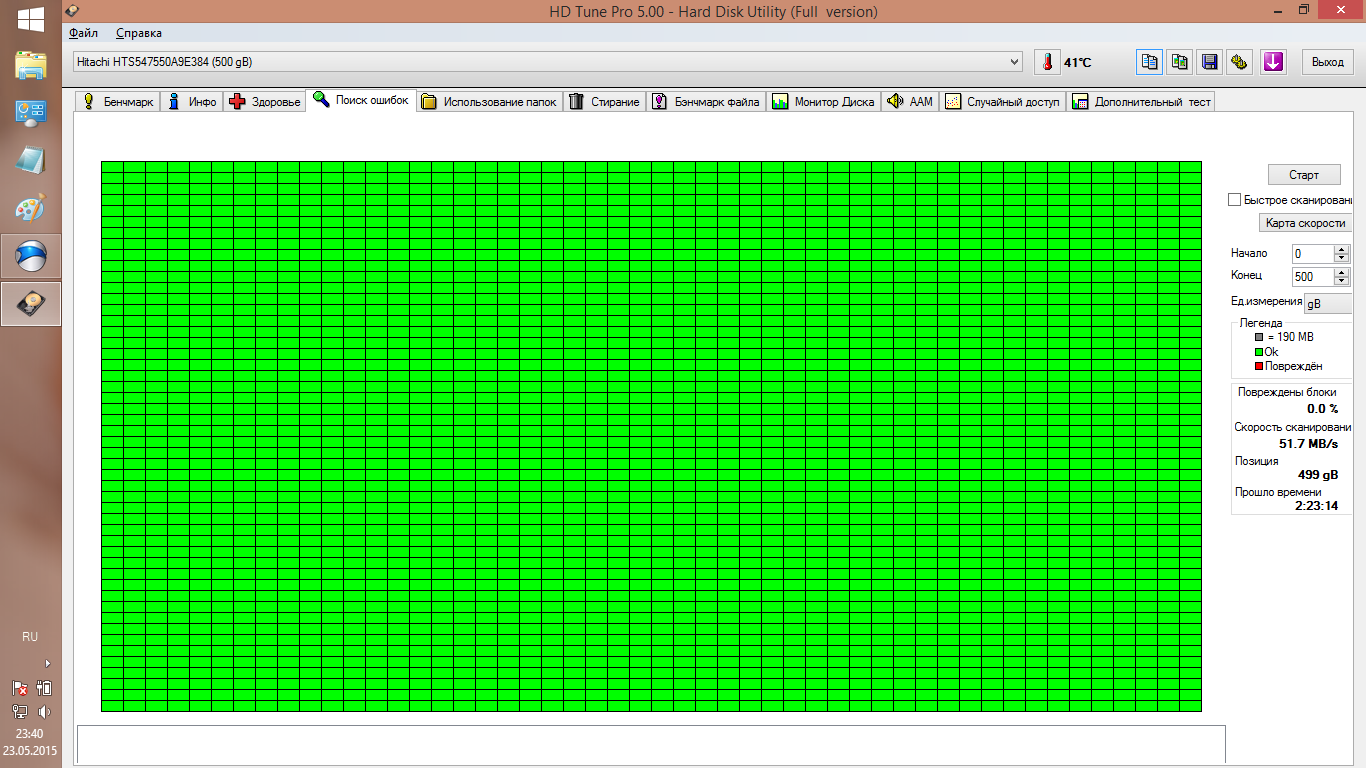1366x768 pixels.
Task: Decrease the Конец value
Action: point(1342,281)
